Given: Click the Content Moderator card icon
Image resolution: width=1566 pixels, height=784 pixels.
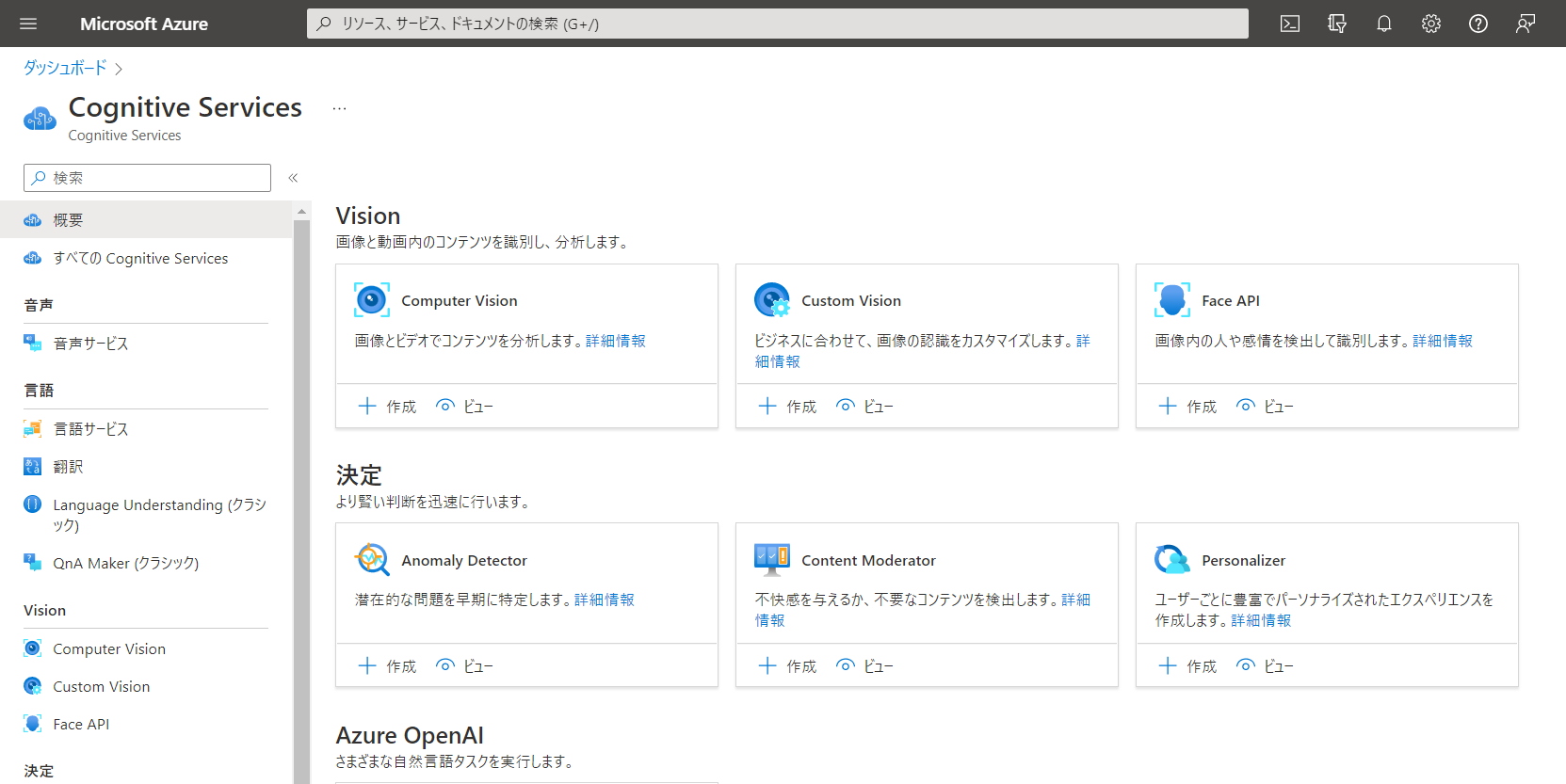Looking at the screenshot, I should tap(772, 560).
